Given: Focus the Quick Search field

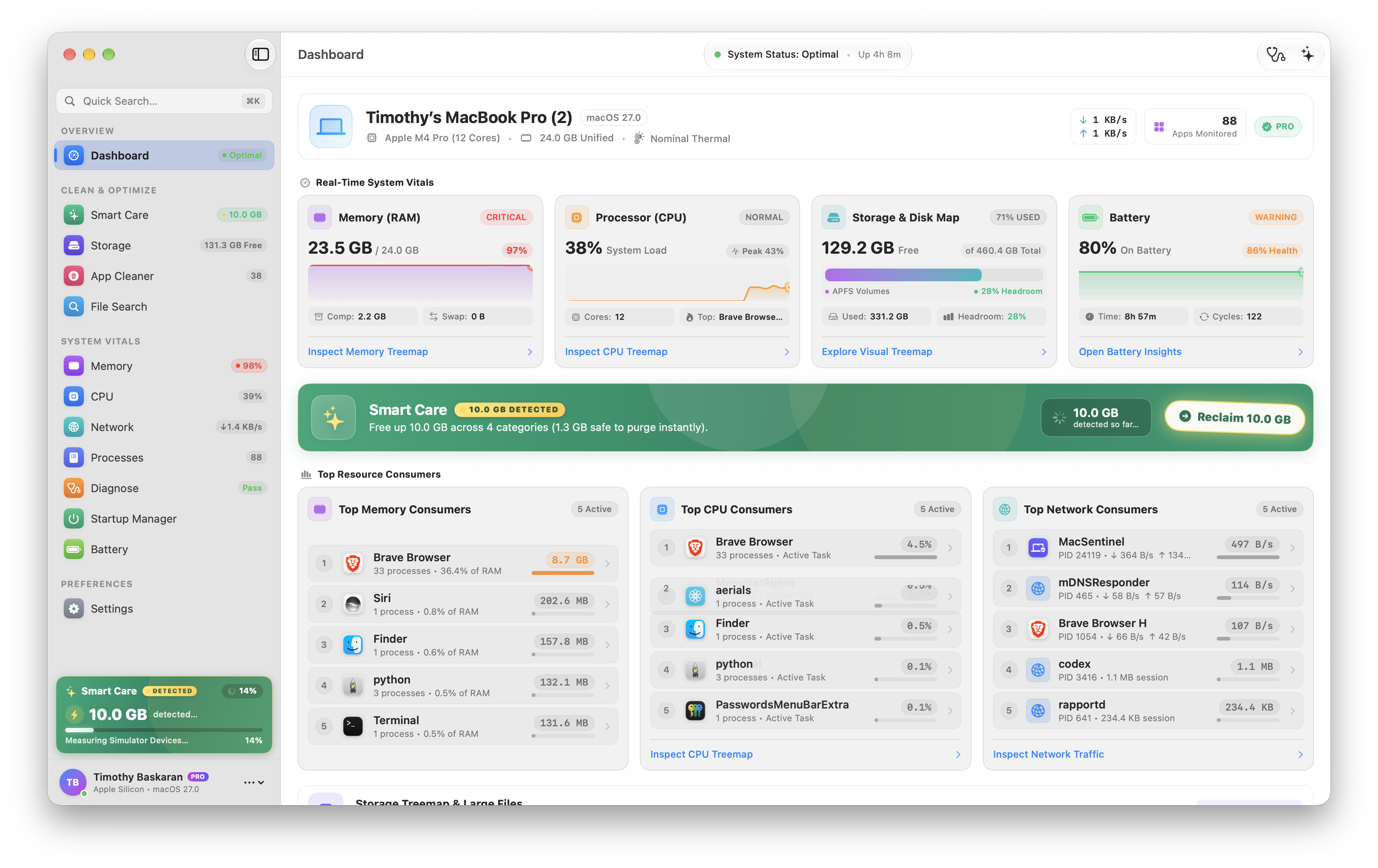Looking at the screenshot, I should 164,101.
